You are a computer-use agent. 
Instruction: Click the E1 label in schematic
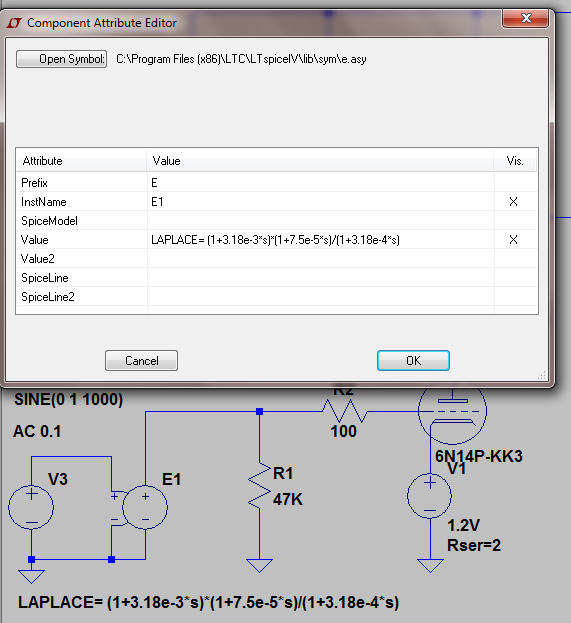(172, 479)
